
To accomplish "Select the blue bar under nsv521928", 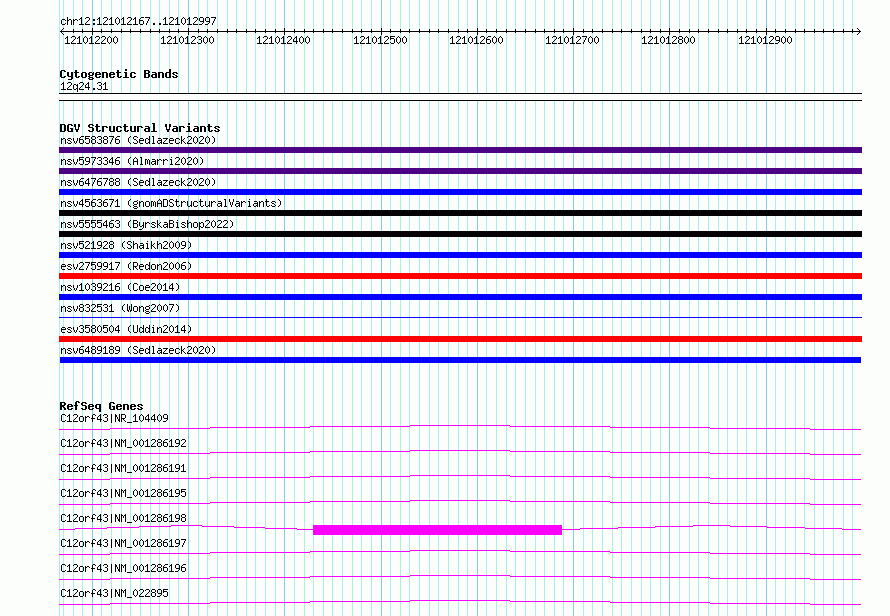I will 460,255.
